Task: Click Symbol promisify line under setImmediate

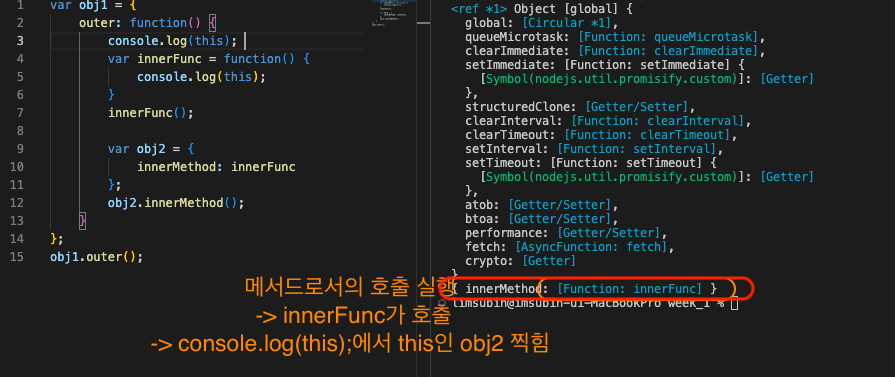Action: pyautogui.click(x=647, y=78)
